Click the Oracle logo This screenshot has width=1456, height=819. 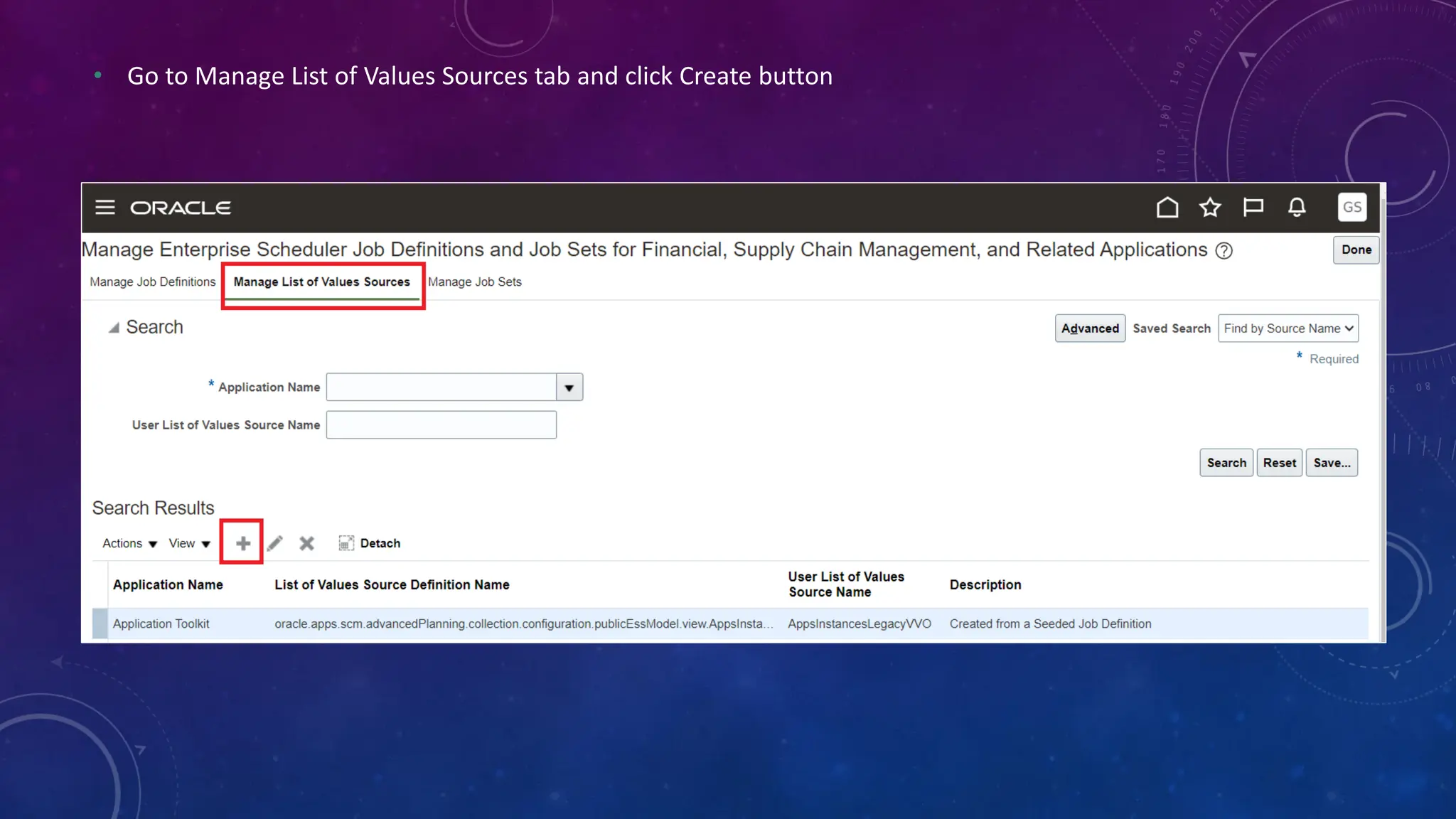[x=181, y=208]
